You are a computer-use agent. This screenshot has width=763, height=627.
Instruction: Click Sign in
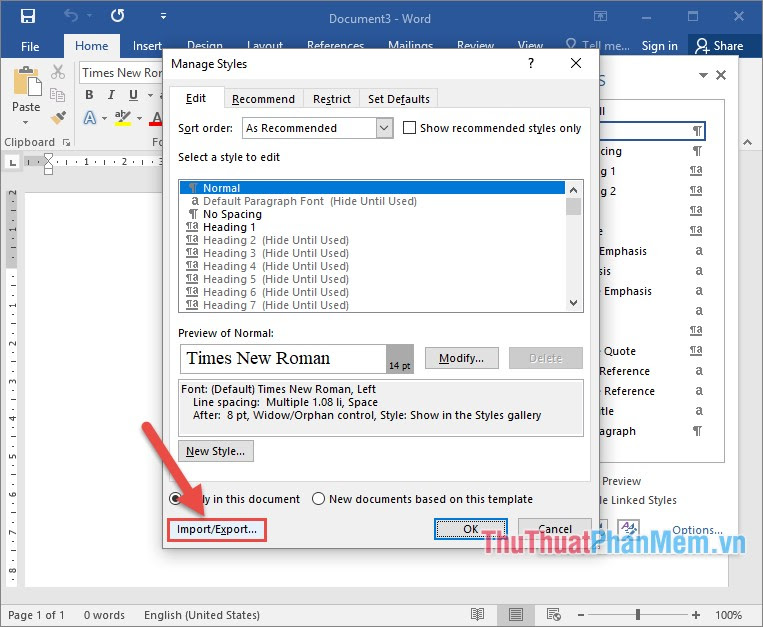659,46
